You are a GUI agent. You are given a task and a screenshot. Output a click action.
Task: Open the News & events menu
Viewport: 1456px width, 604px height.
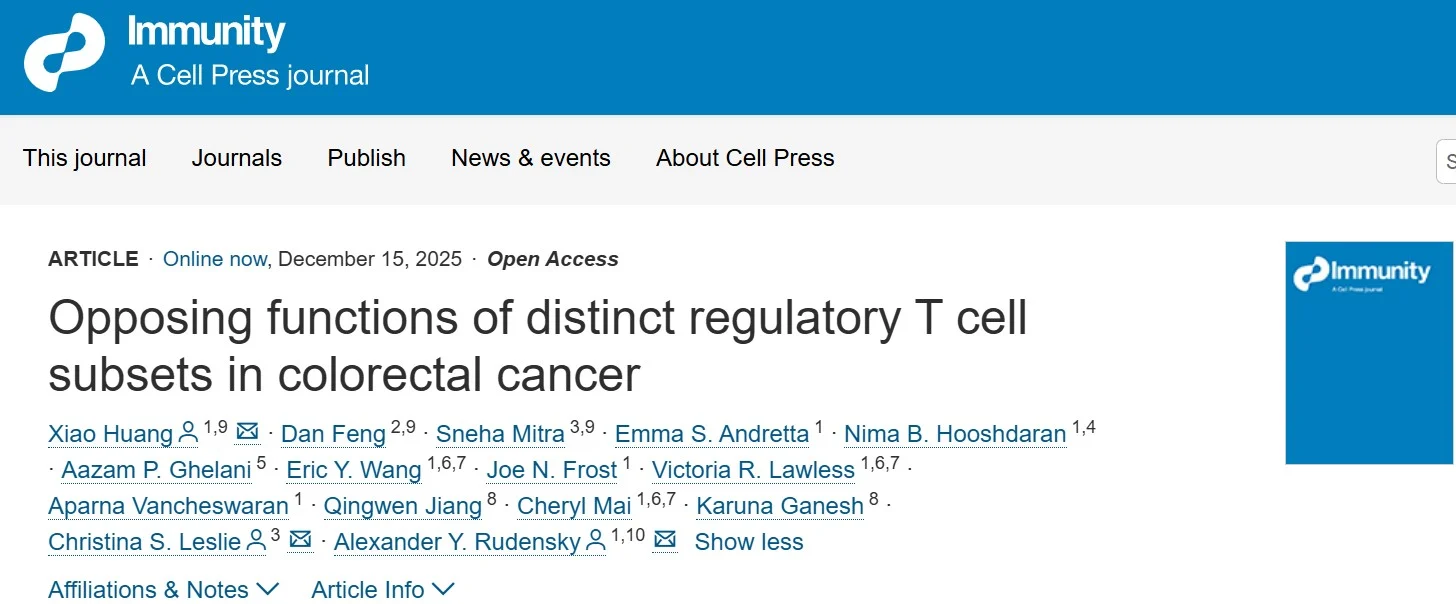point(531,158)
